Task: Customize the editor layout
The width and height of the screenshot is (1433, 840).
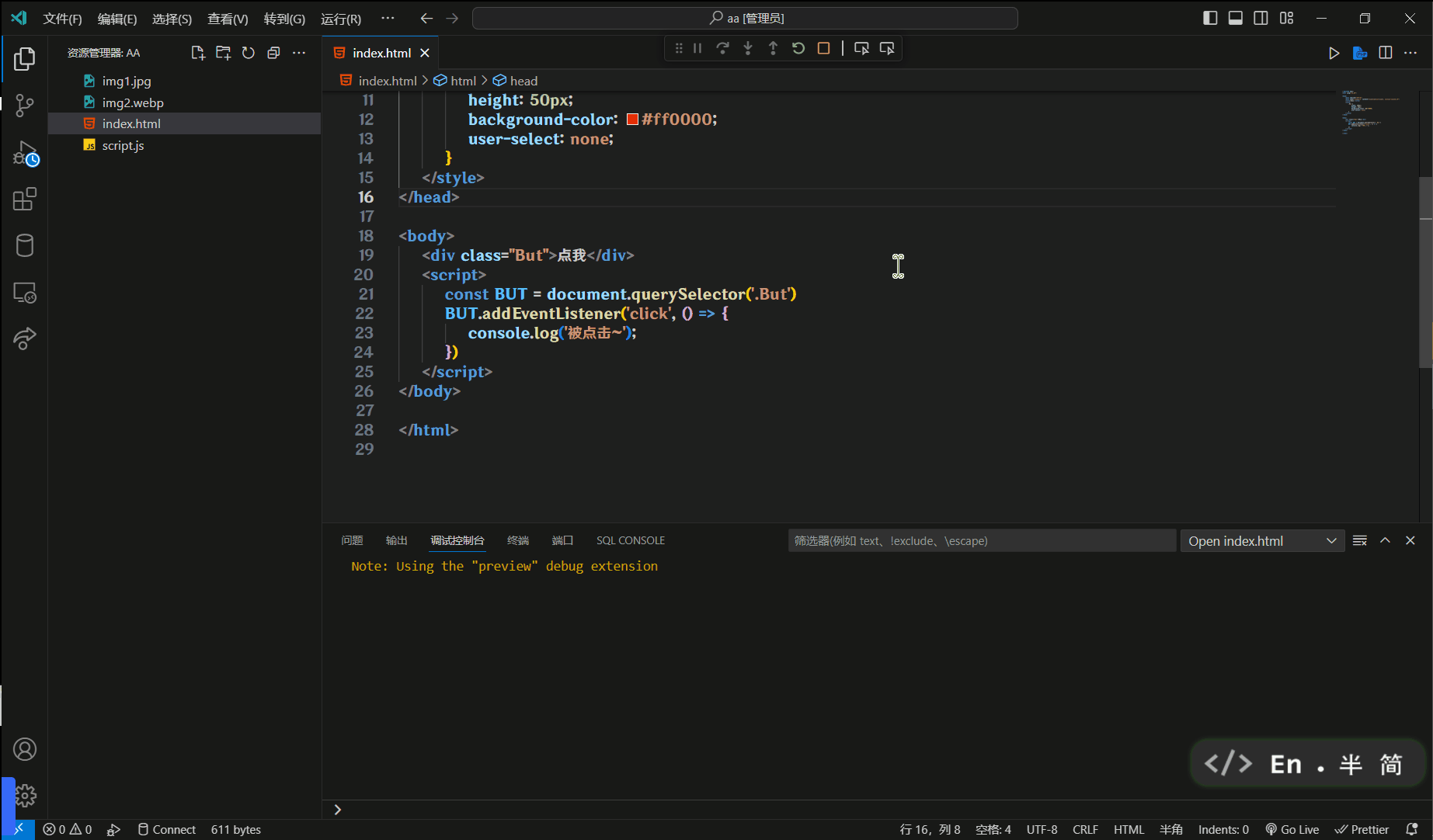Action: pyautogui.click(x=1287, y=18)
